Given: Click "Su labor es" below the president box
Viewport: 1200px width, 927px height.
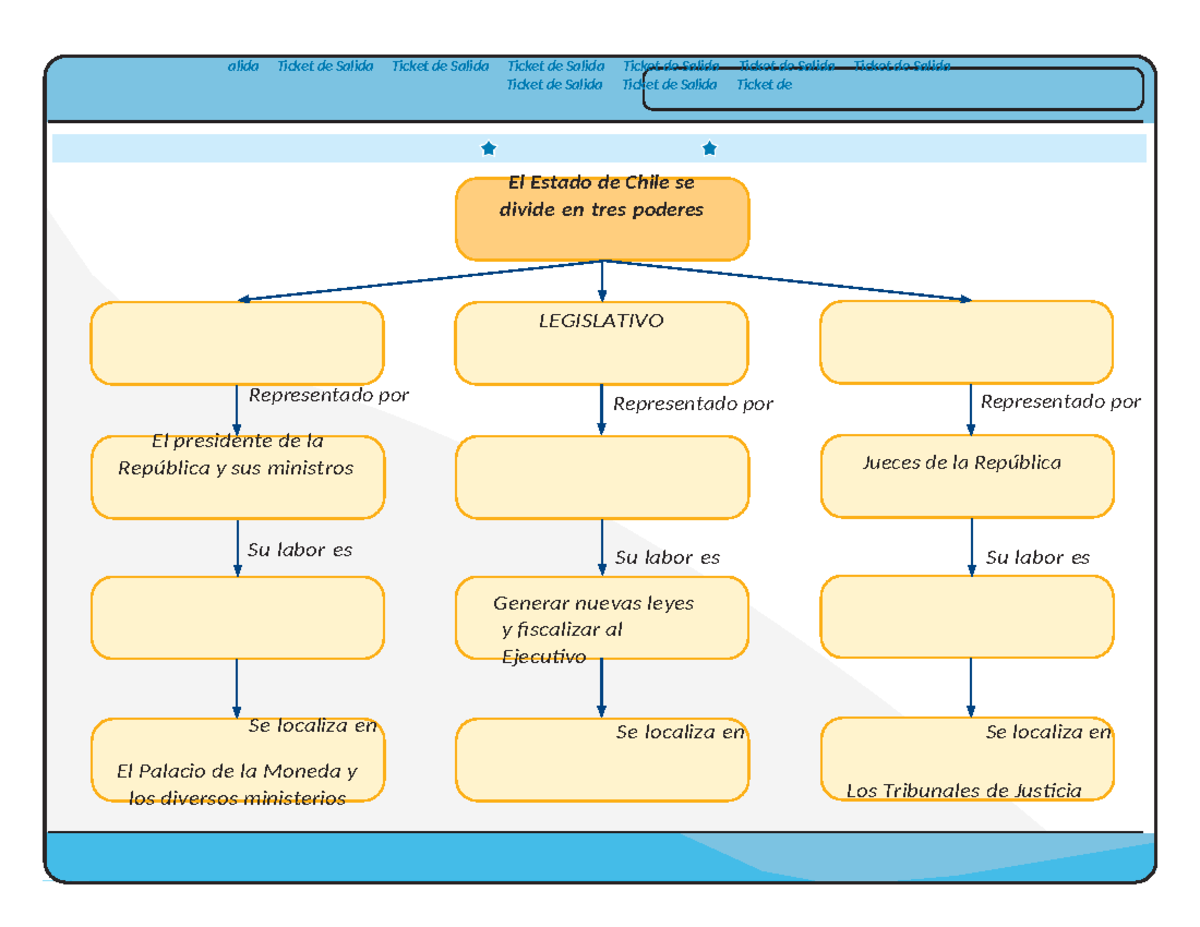Looking at the screenshot, I should [300, 550].
